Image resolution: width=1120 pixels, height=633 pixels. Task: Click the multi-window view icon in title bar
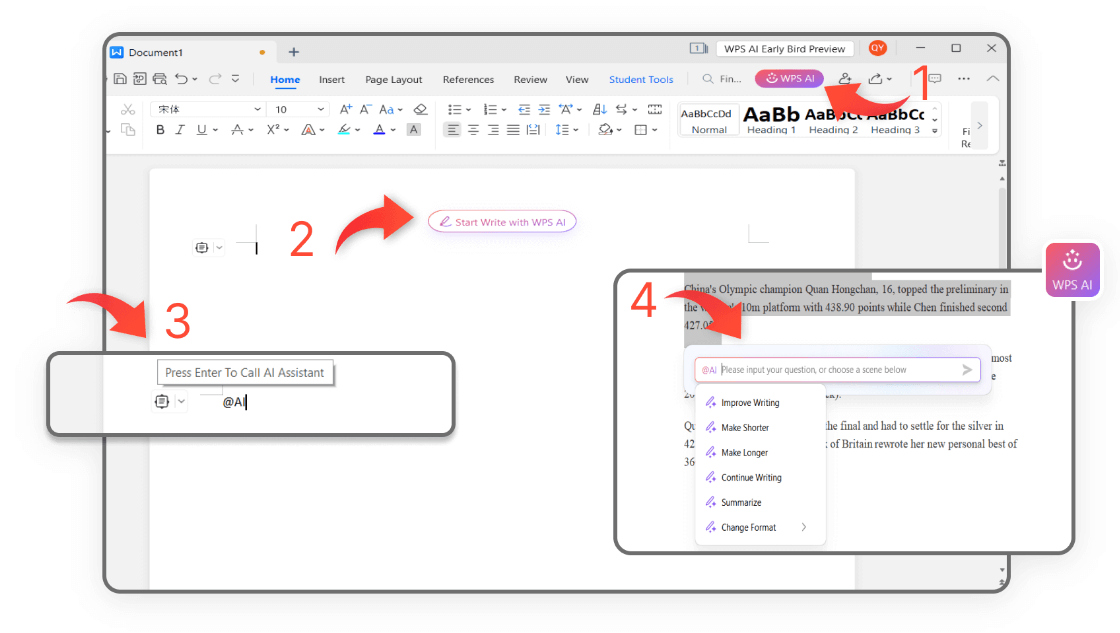[698, 48]
